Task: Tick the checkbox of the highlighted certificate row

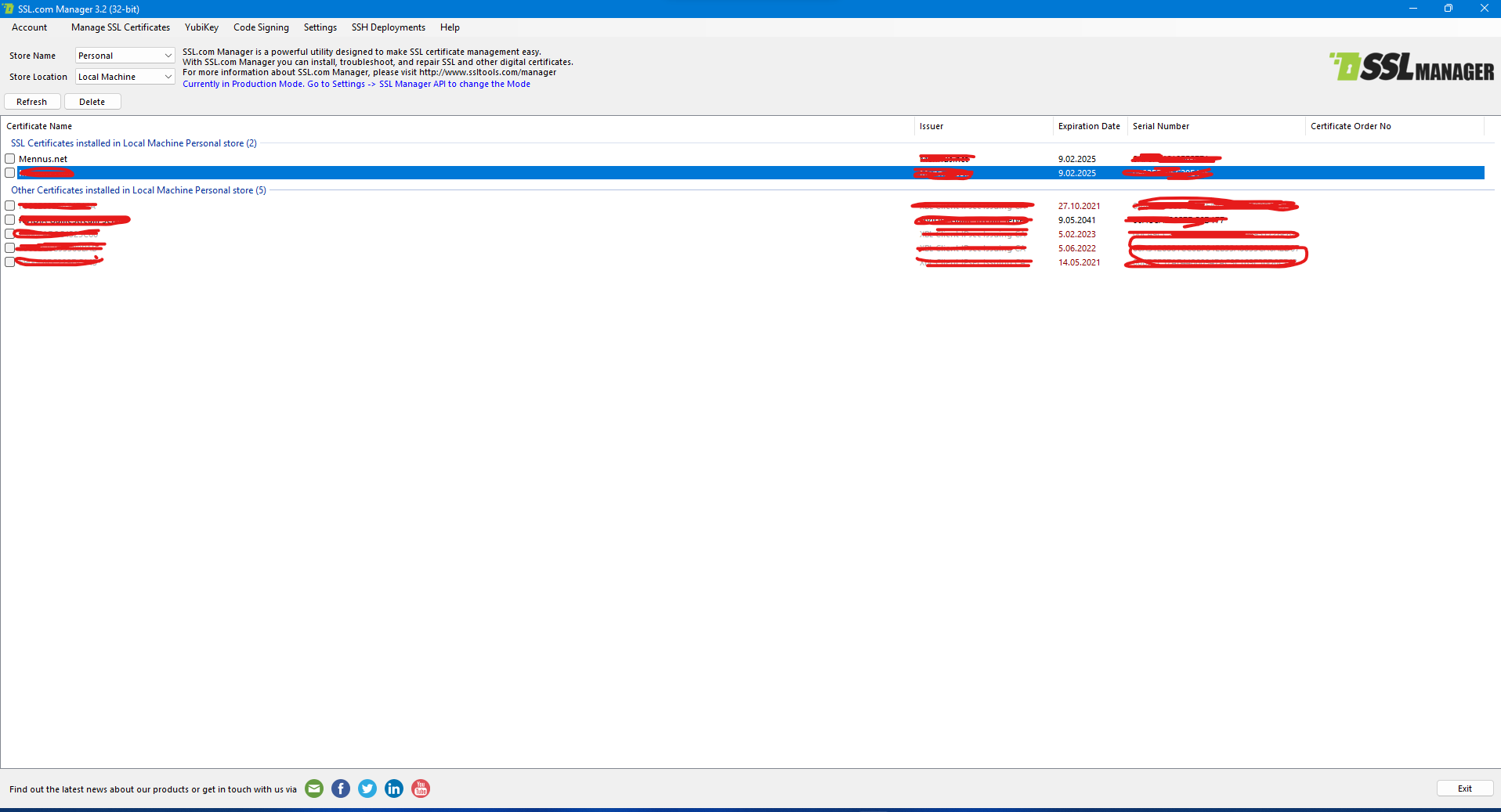Action: tap(10, 173)
